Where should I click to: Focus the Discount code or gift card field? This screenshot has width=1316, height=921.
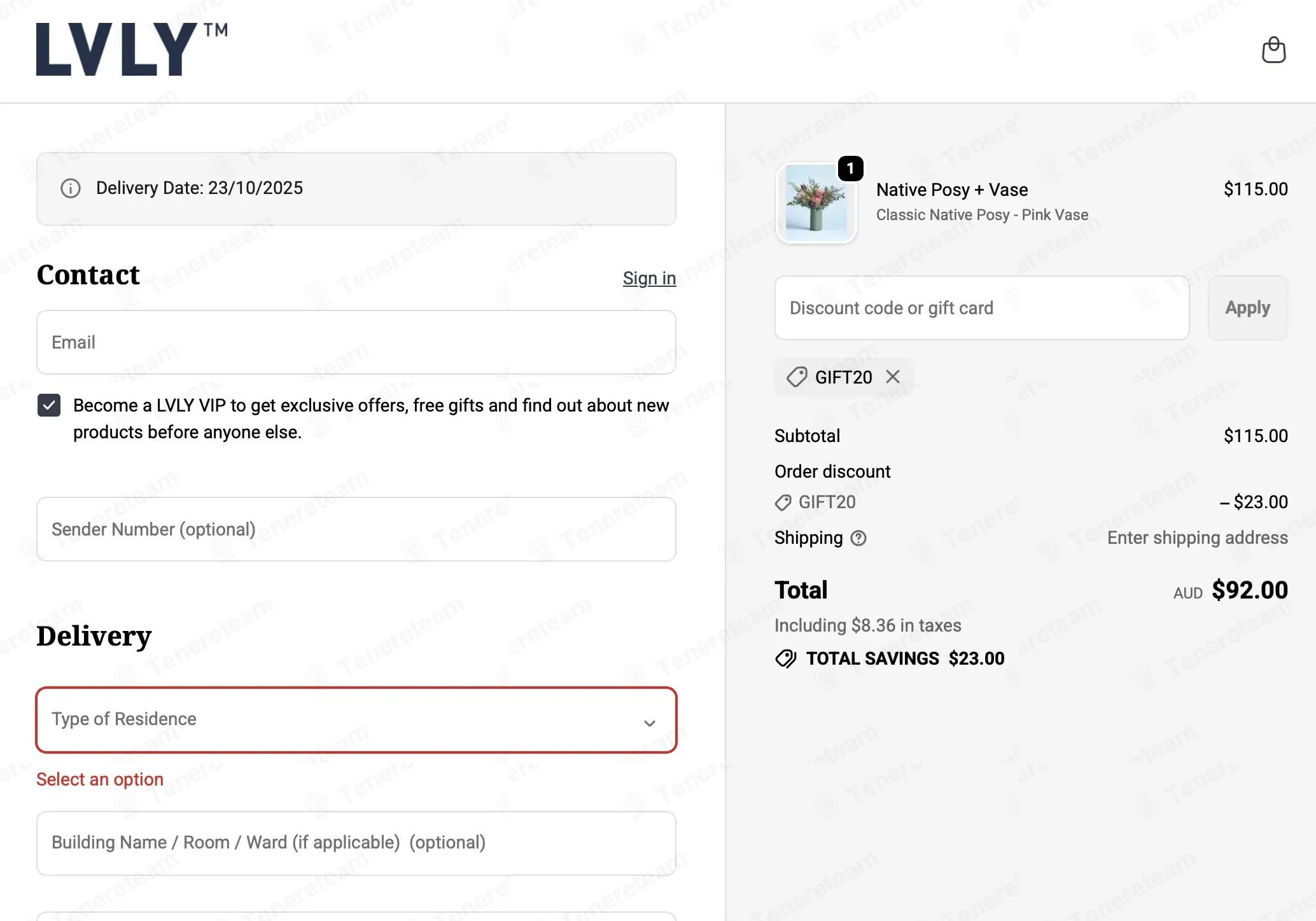(x=982, y=308)
